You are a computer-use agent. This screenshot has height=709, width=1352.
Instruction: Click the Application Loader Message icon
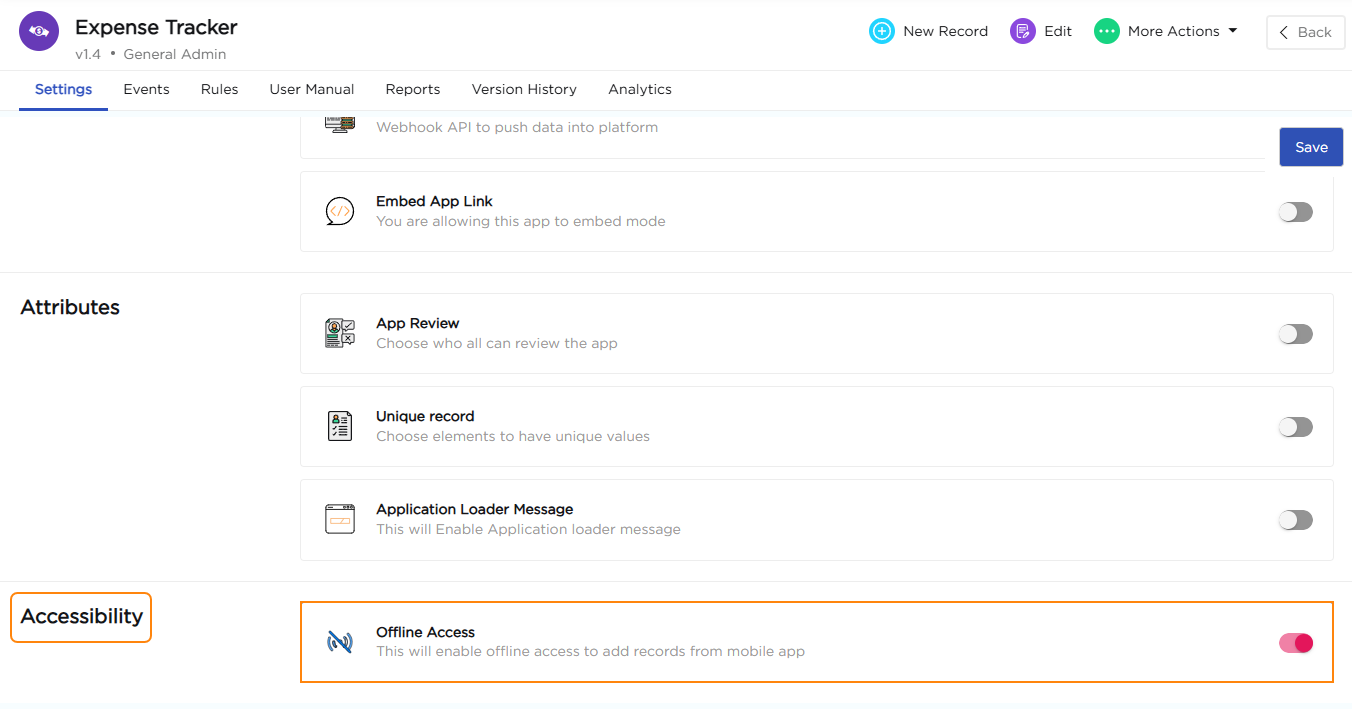[x=340, y=519]
